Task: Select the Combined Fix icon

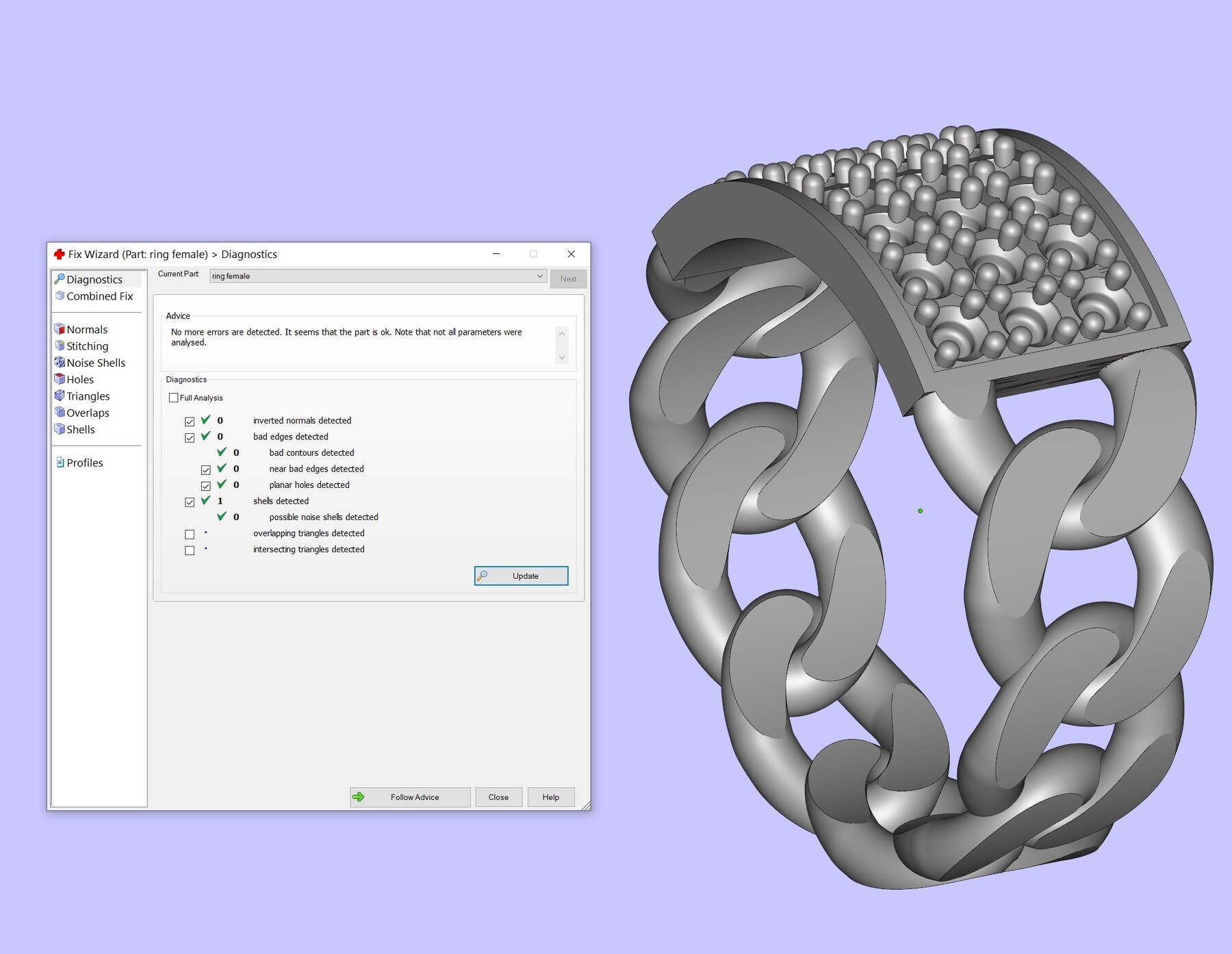Action: tap(60, 296)
